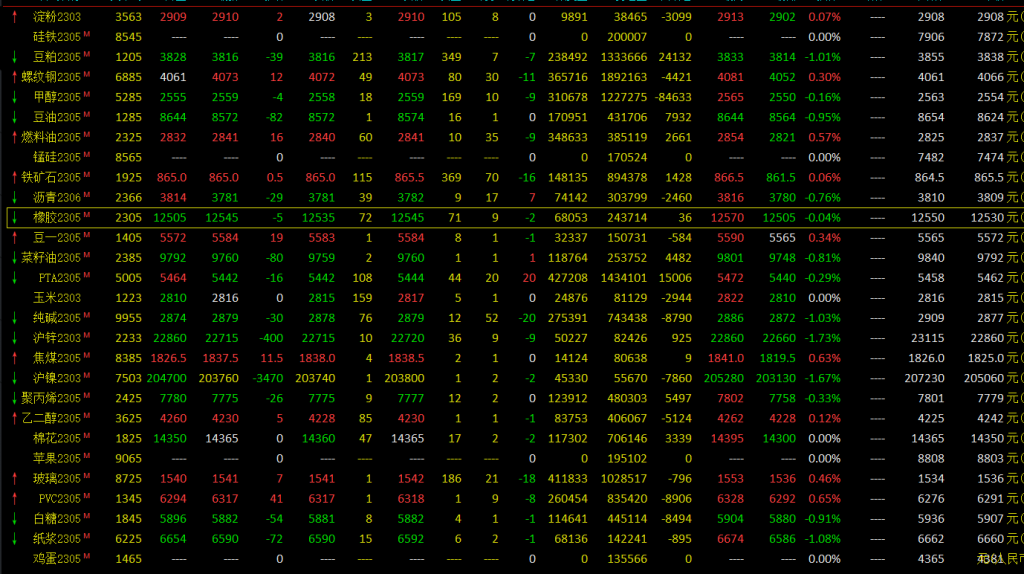Click the 0.65% gain percentage for PVC2305
1024x574 pixels.
pyautogui.click(x=824, y=499)
